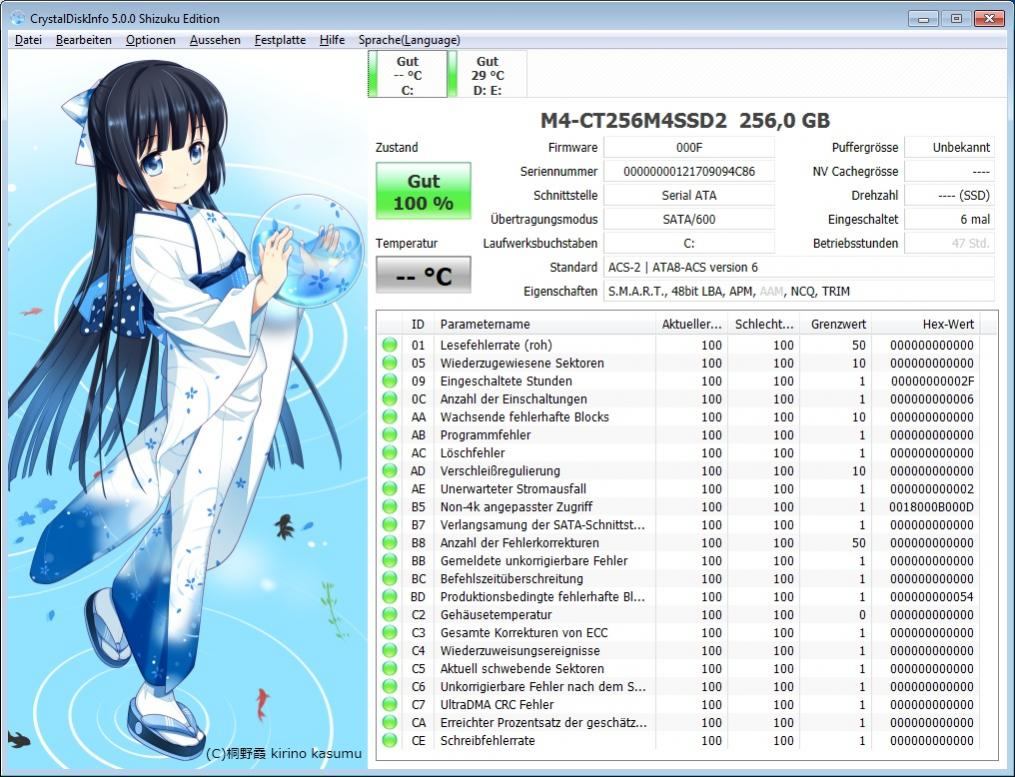Click the Seriennummer value field
Screen dimensions: 1015x777
689,172
